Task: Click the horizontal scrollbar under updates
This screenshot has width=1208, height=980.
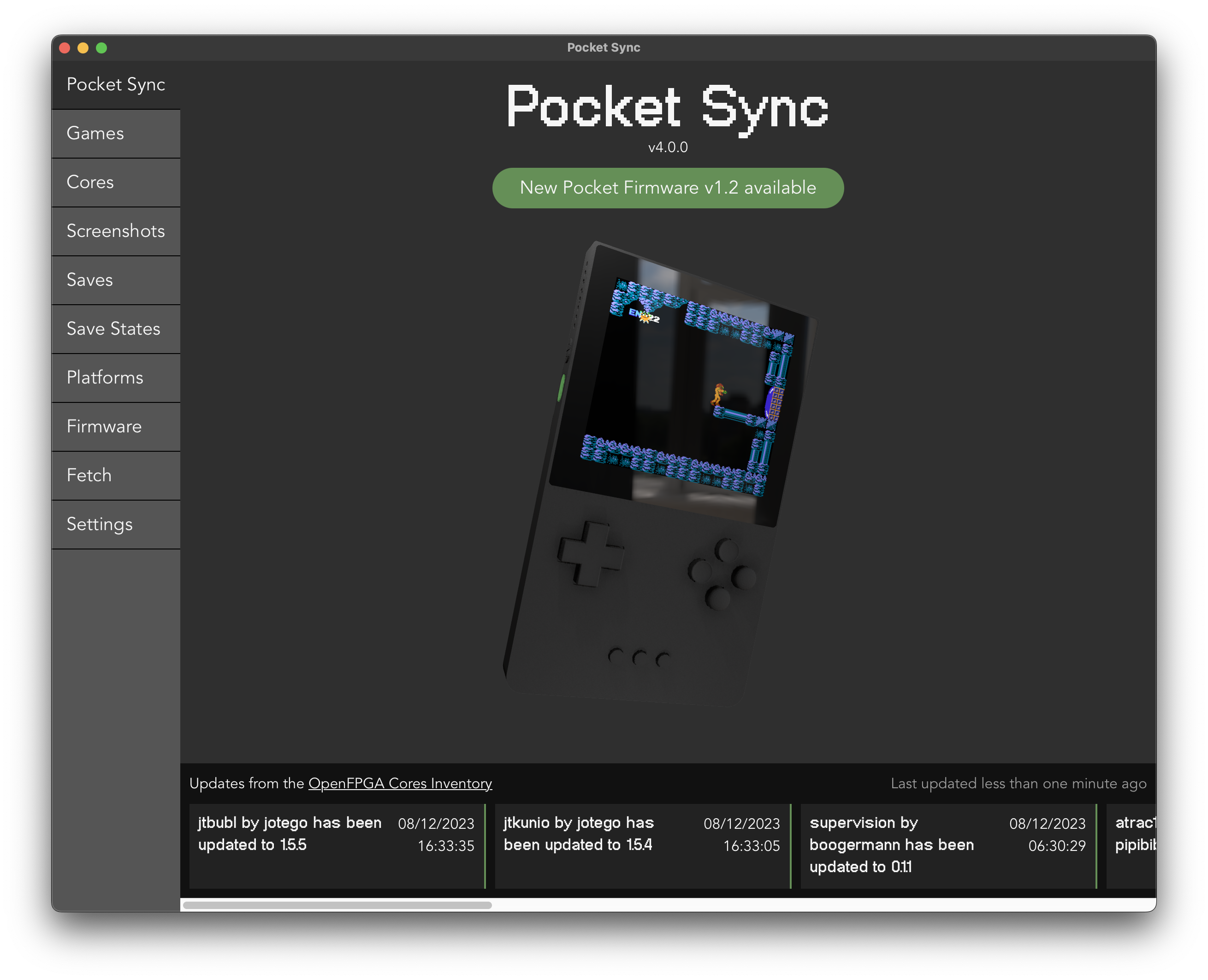Action: click(337, 905)
